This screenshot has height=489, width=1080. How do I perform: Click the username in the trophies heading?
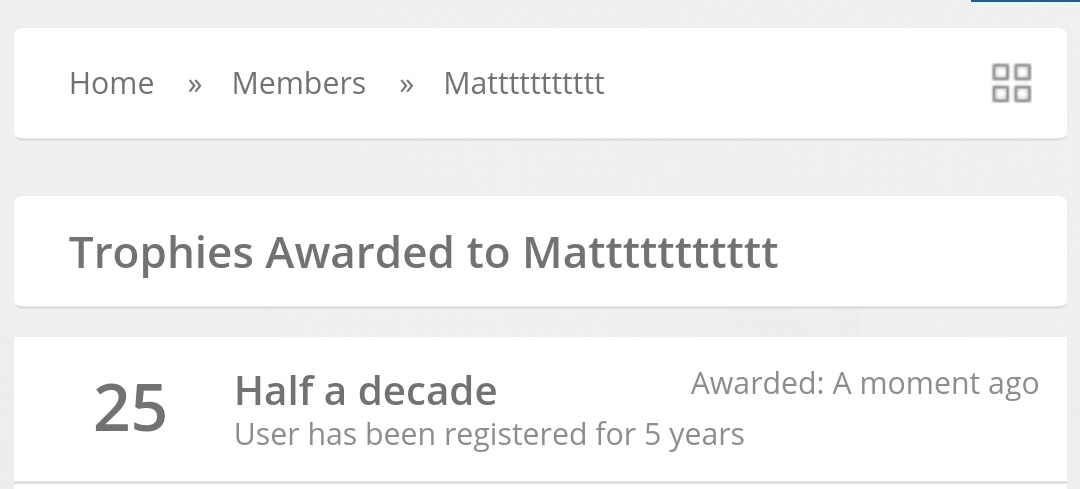pos(650,252)
